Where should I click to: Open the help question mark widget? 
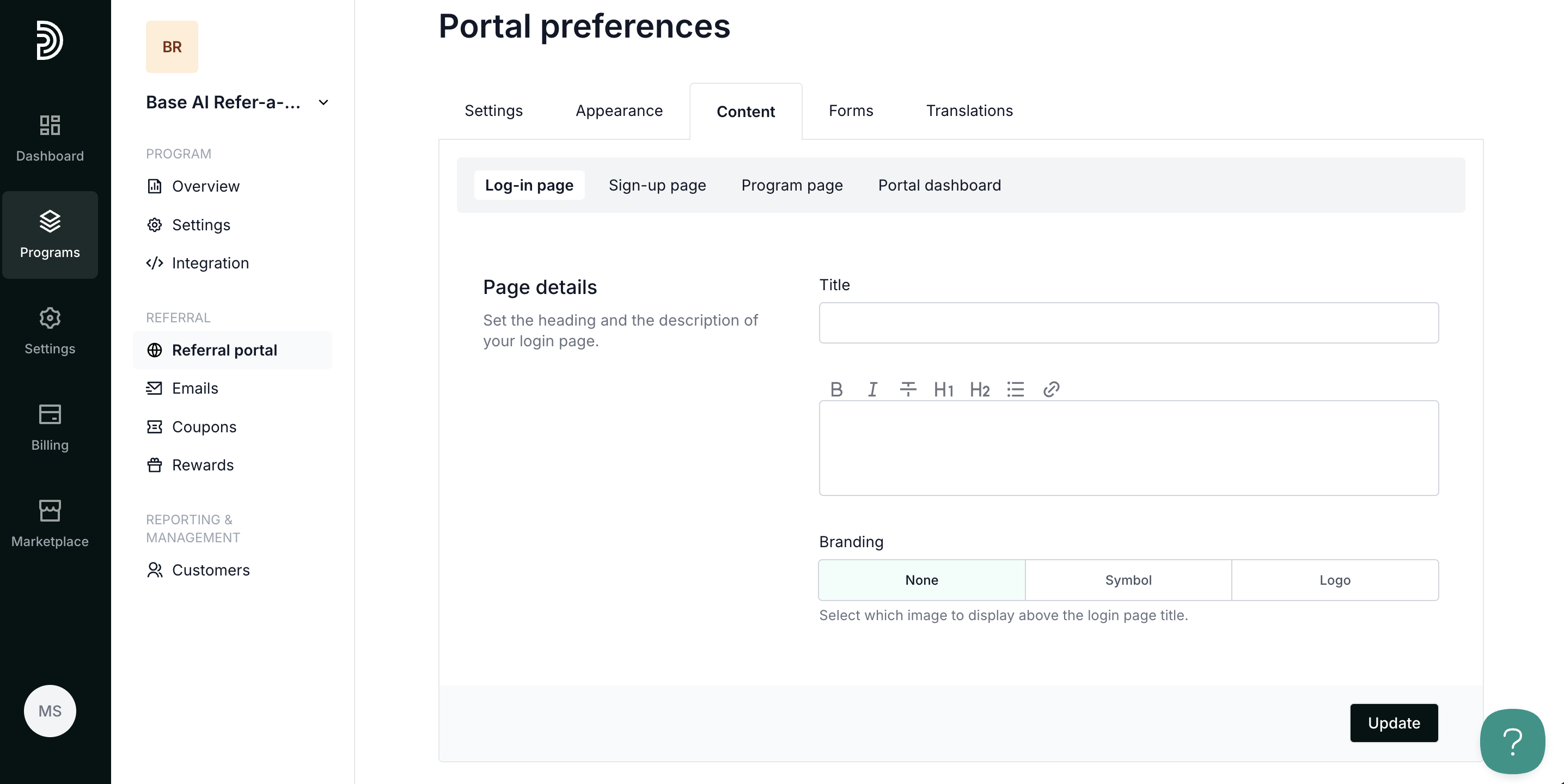1512,741
